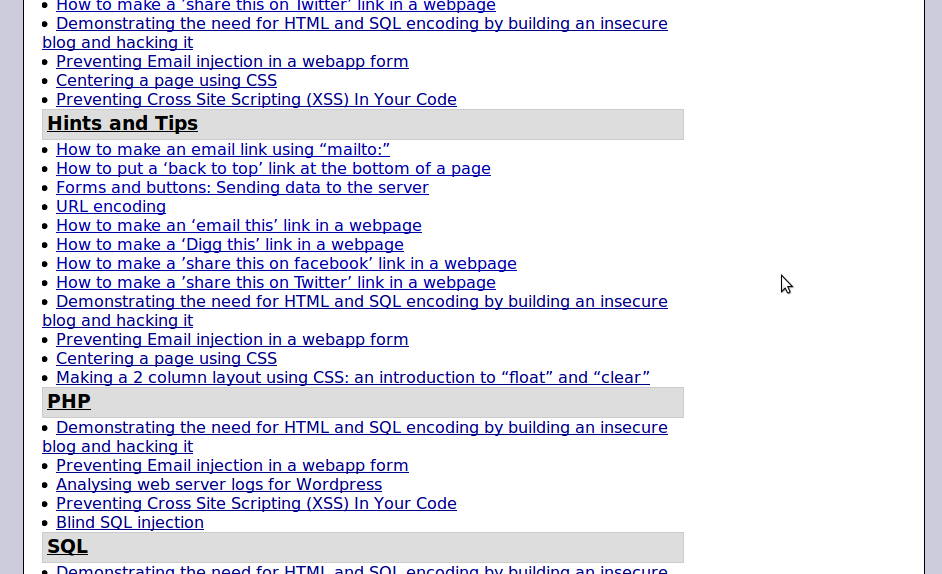942x574 pixels.
Task: Open the 2 column layout CSS article
Action: (x=353, y=377)
